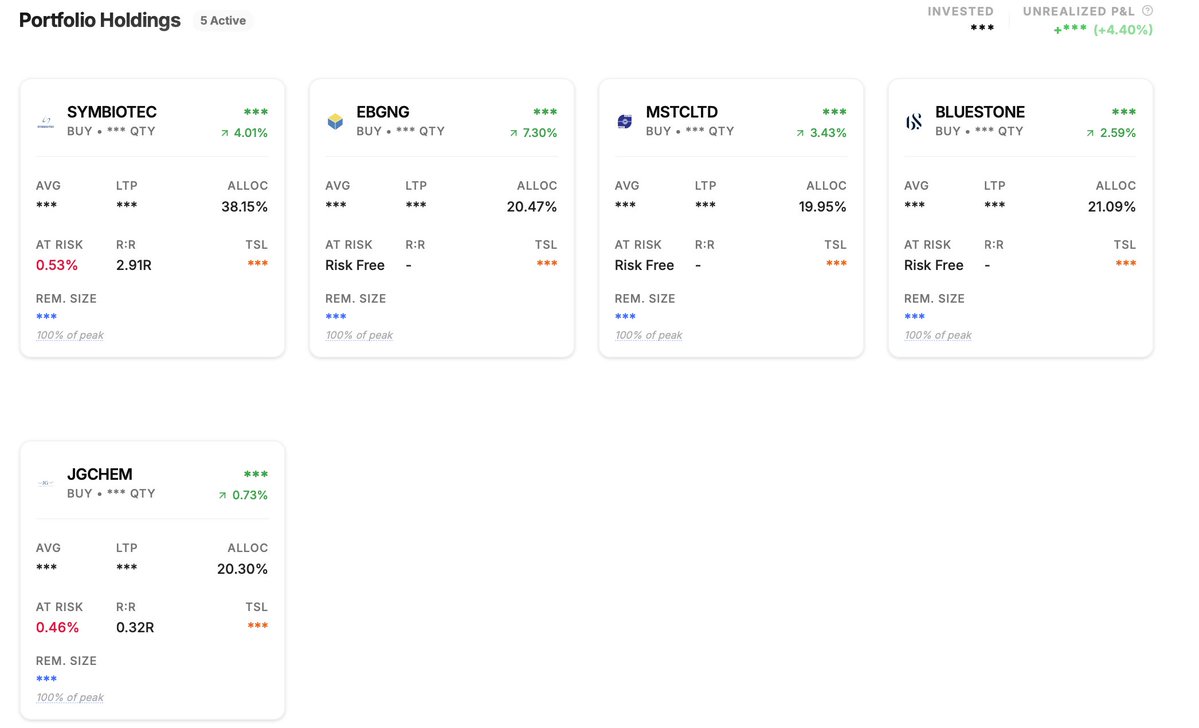Click the 0.32R risk-reward value
The height and width of the screenshot is (728, 1199).
(135, 628)
